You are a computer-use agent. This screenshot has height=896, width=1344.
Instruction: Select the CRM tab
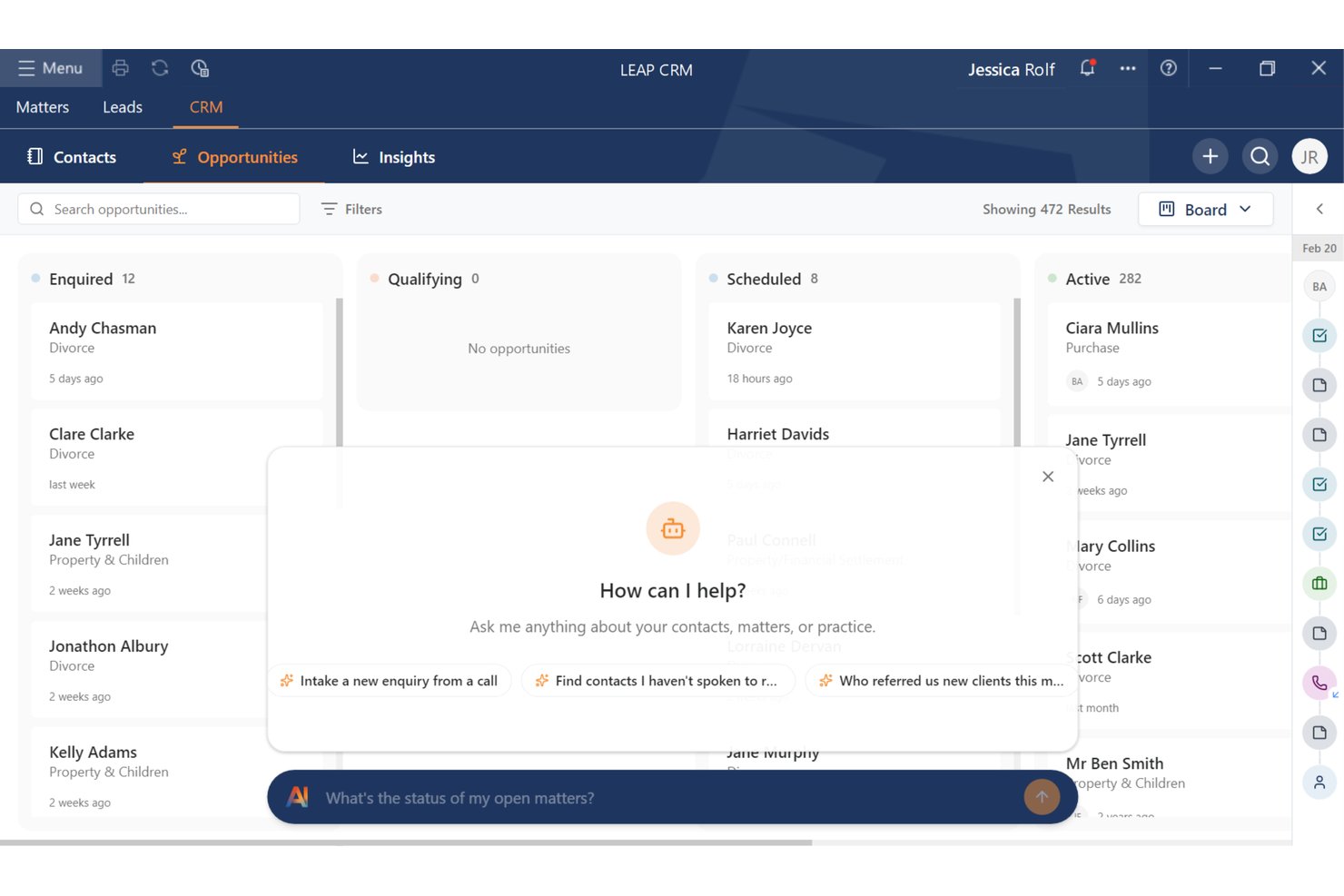pyautogui.click(x=206, y=107)
